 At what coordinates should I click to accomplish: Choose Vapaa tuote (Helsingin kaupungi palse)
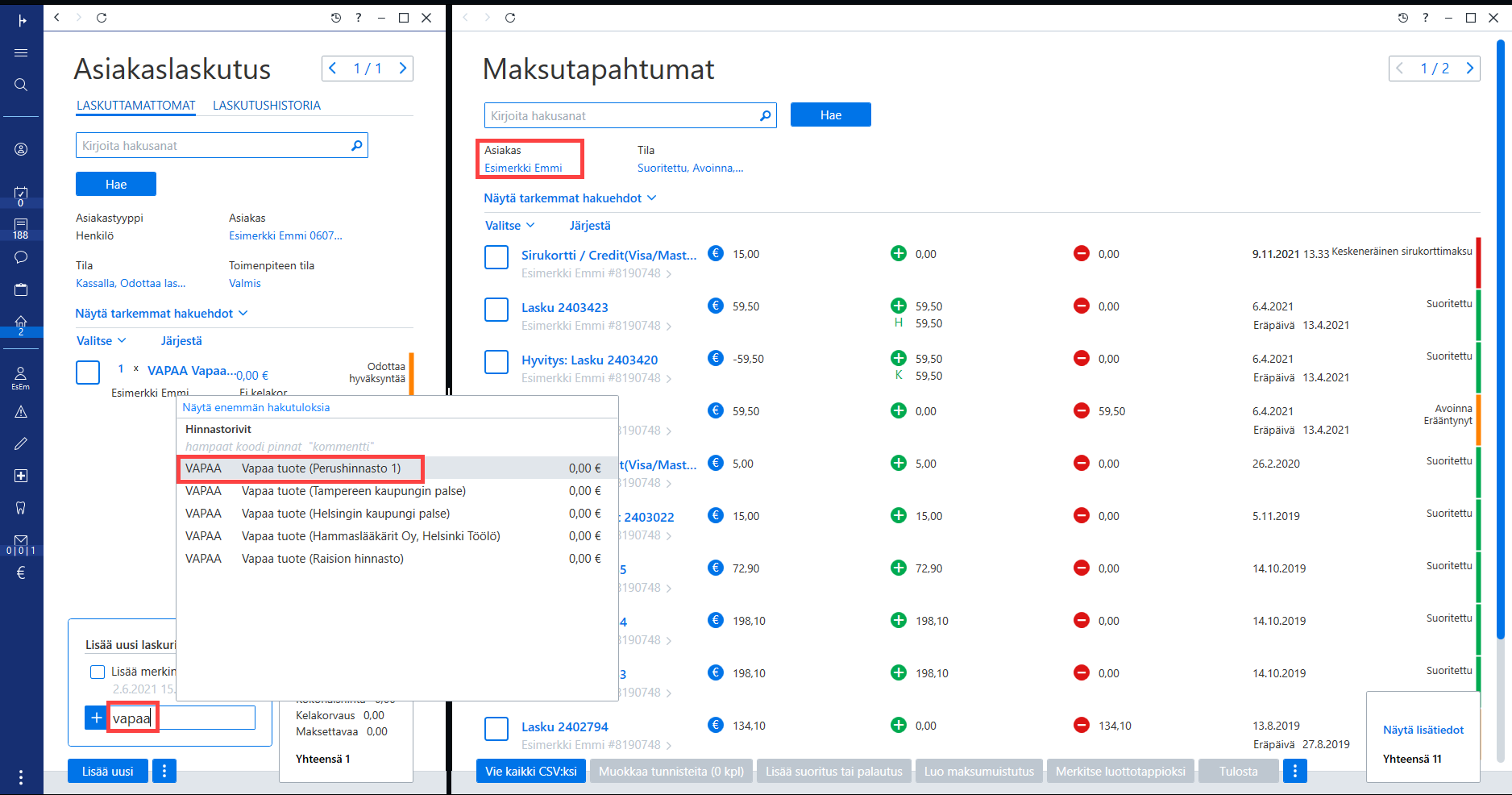(x=397, y=514)
